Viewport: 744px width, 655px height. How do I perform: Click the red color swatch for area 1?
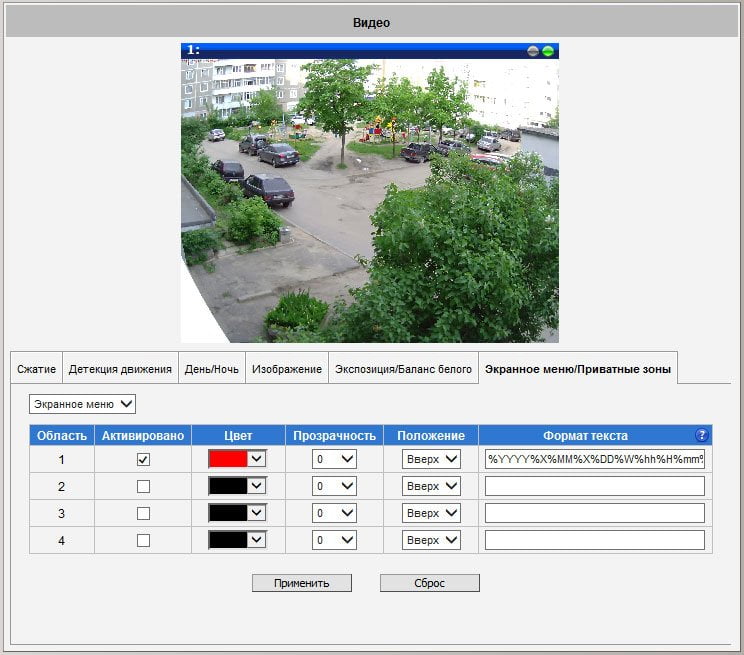pyautogui.click(x=228, y=459)
